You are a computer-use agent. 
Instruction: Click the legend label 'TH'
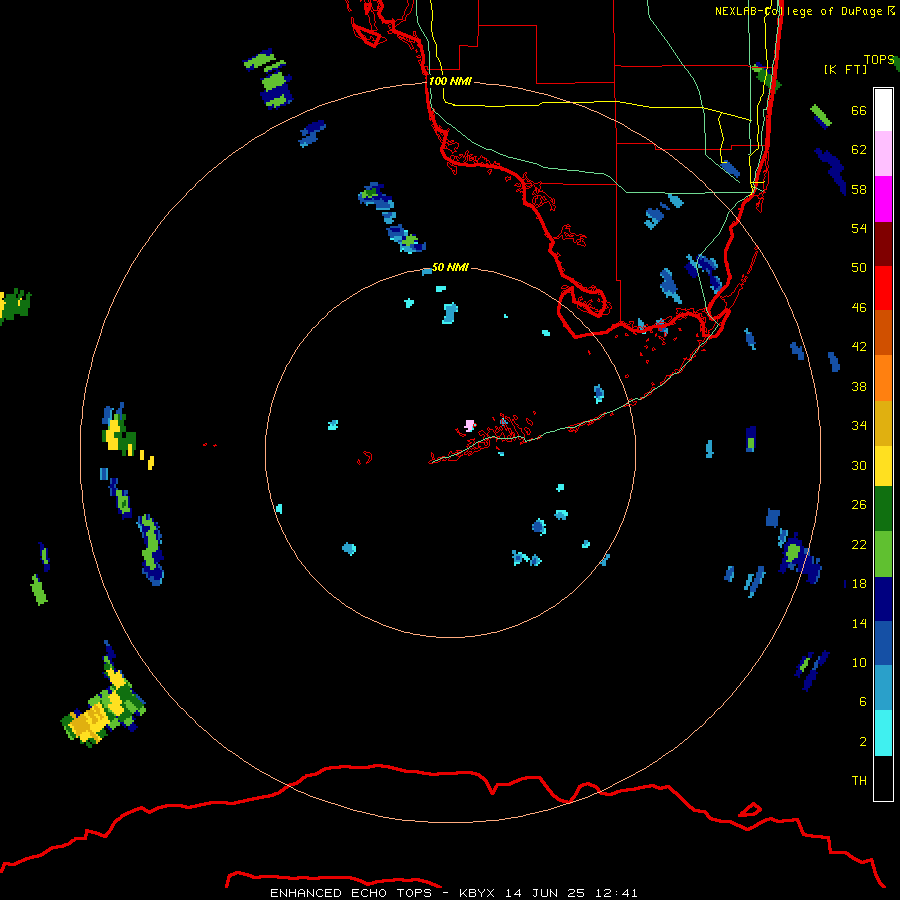[859, 781]
